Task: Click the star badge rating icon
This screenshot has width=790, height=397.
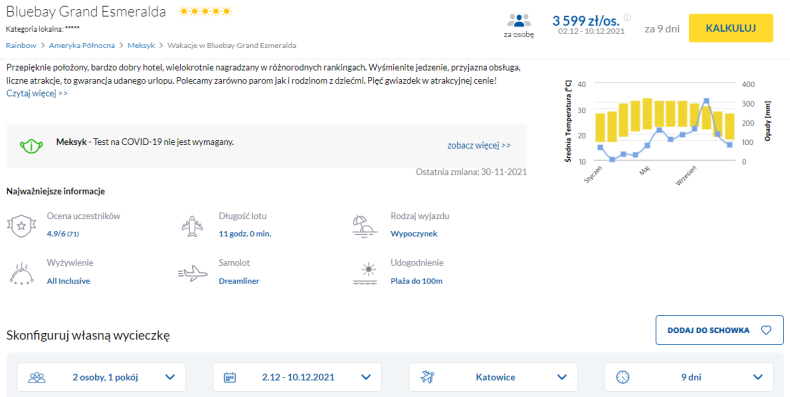Action: [x=21, y=226]
